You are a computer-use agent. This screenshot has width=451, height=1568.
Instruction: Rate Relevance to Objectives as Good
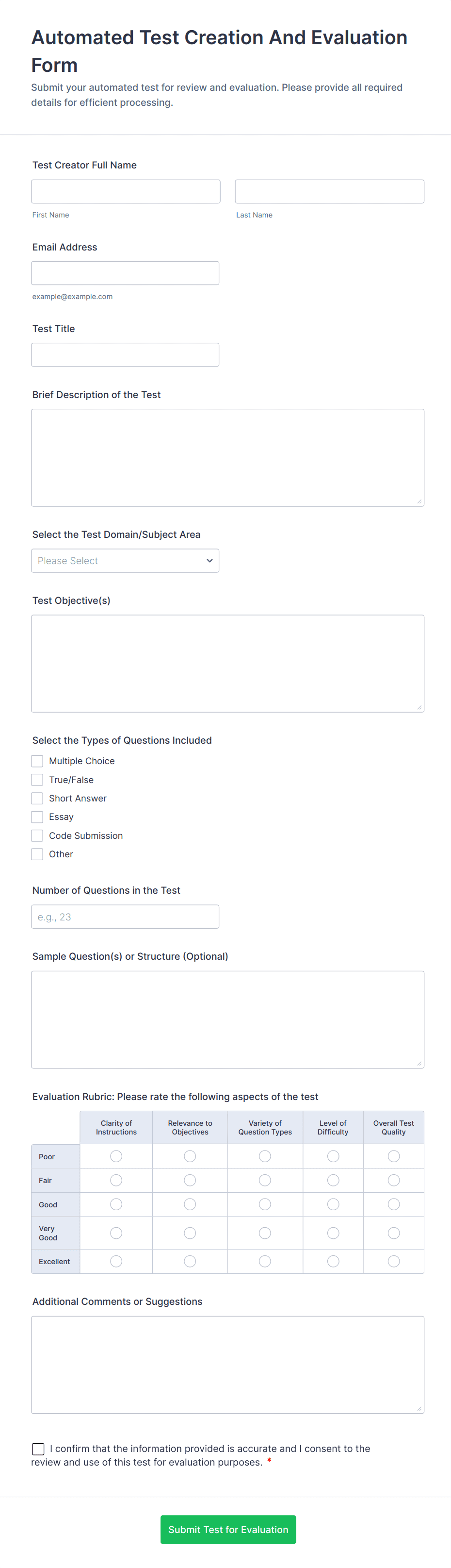pyautogui.click(x=190, y=1204)
